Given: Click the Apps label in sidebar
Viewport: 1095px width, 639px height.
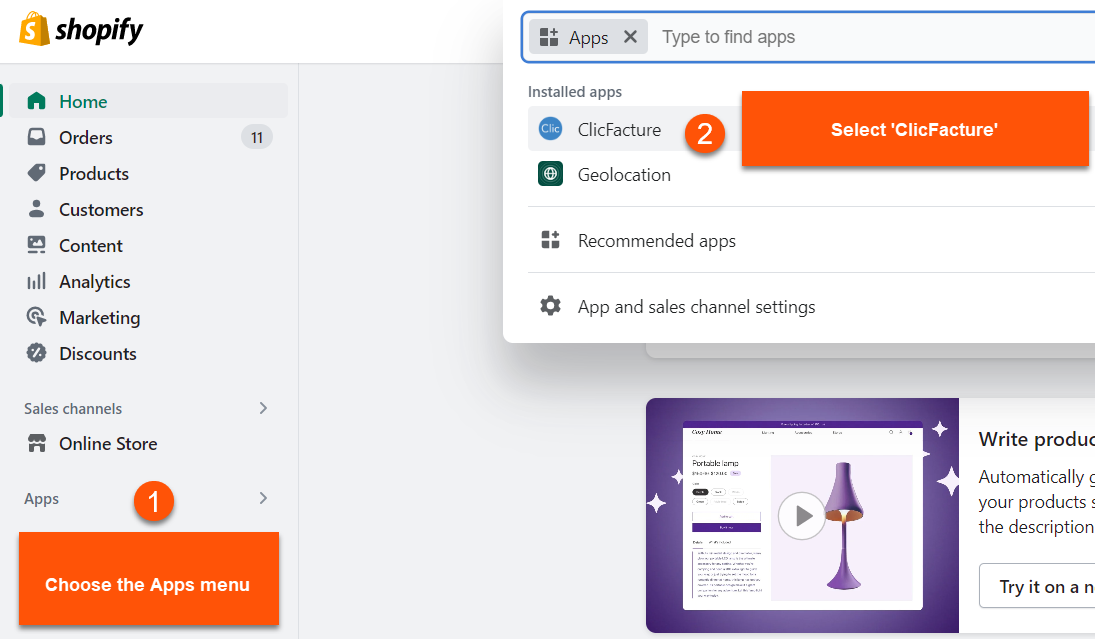Looking at the screenshot, I should (x=41, y=499).
